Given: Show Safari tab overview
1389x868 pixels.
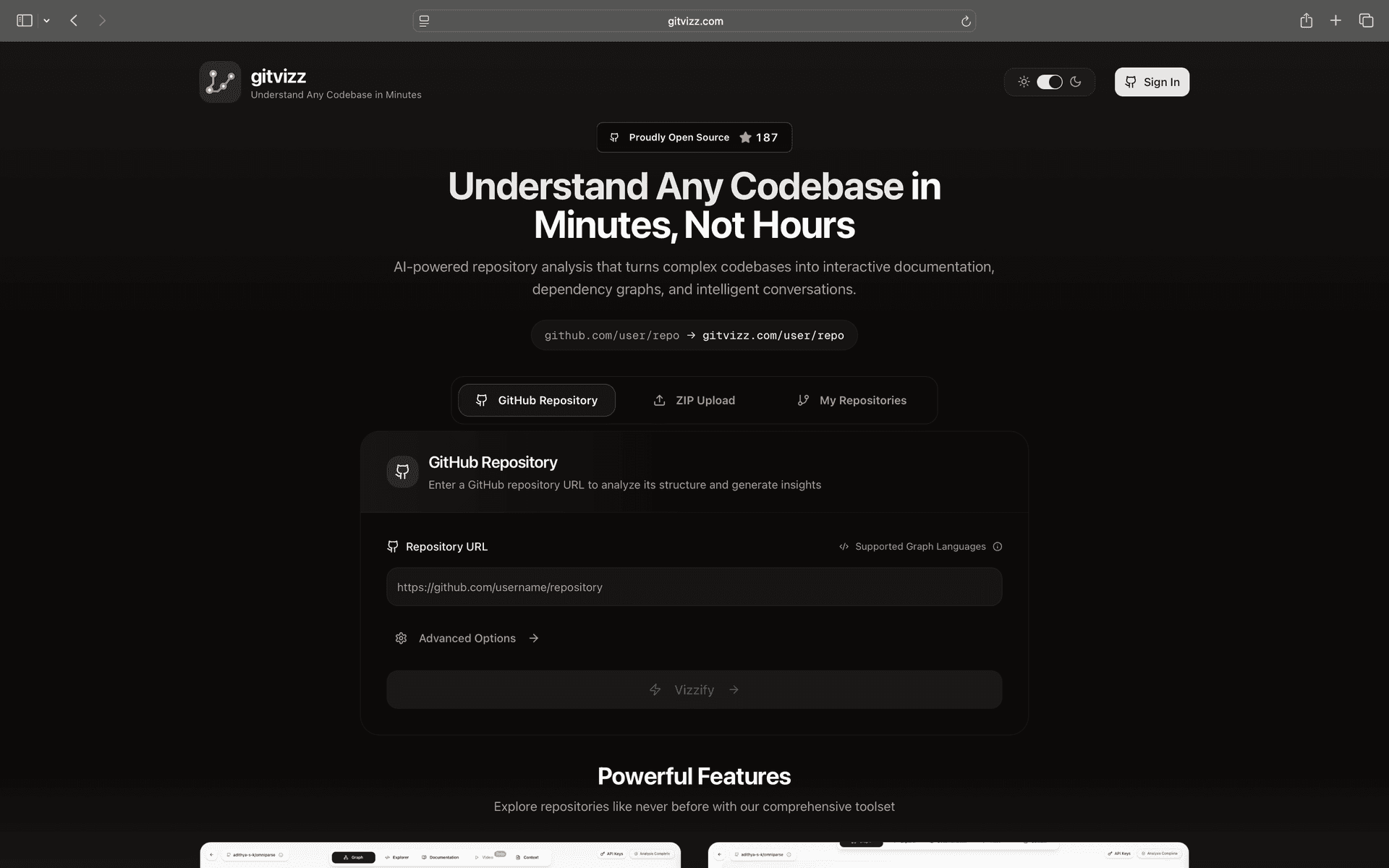Looking at the screenshot, I should coord(1366,21).
